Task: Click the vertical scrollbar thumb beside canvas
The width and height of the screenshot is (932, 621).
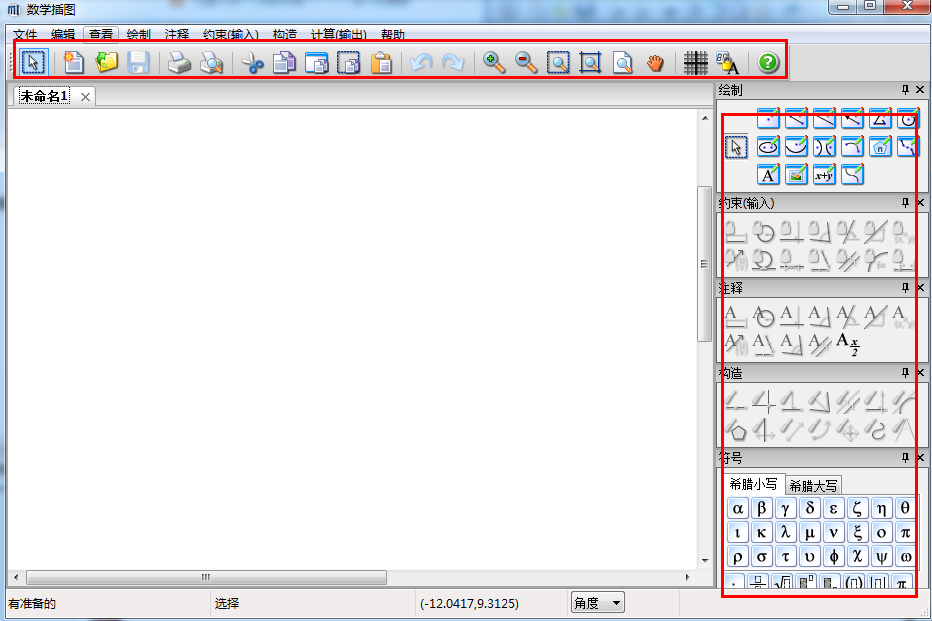Action: pyautogui.click(x=704, y=264)
